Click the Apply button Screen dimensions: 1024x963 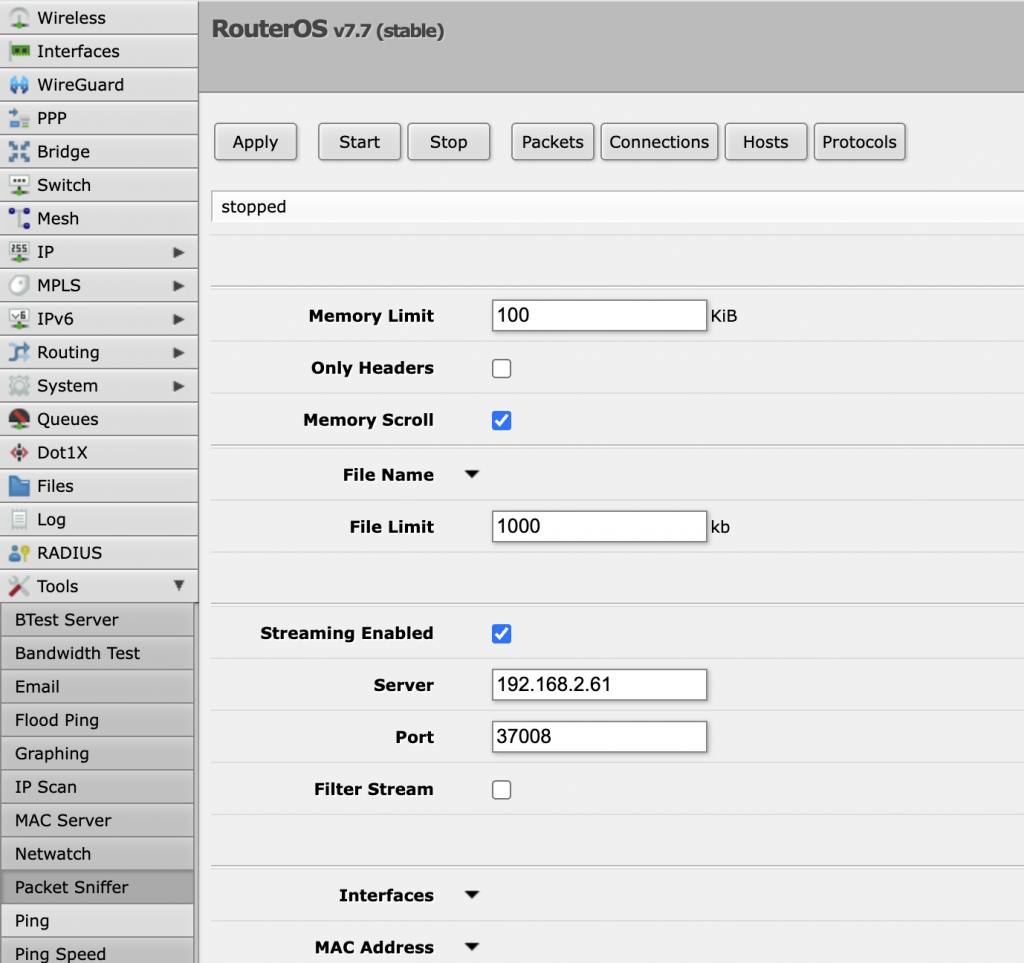(255, 142)
